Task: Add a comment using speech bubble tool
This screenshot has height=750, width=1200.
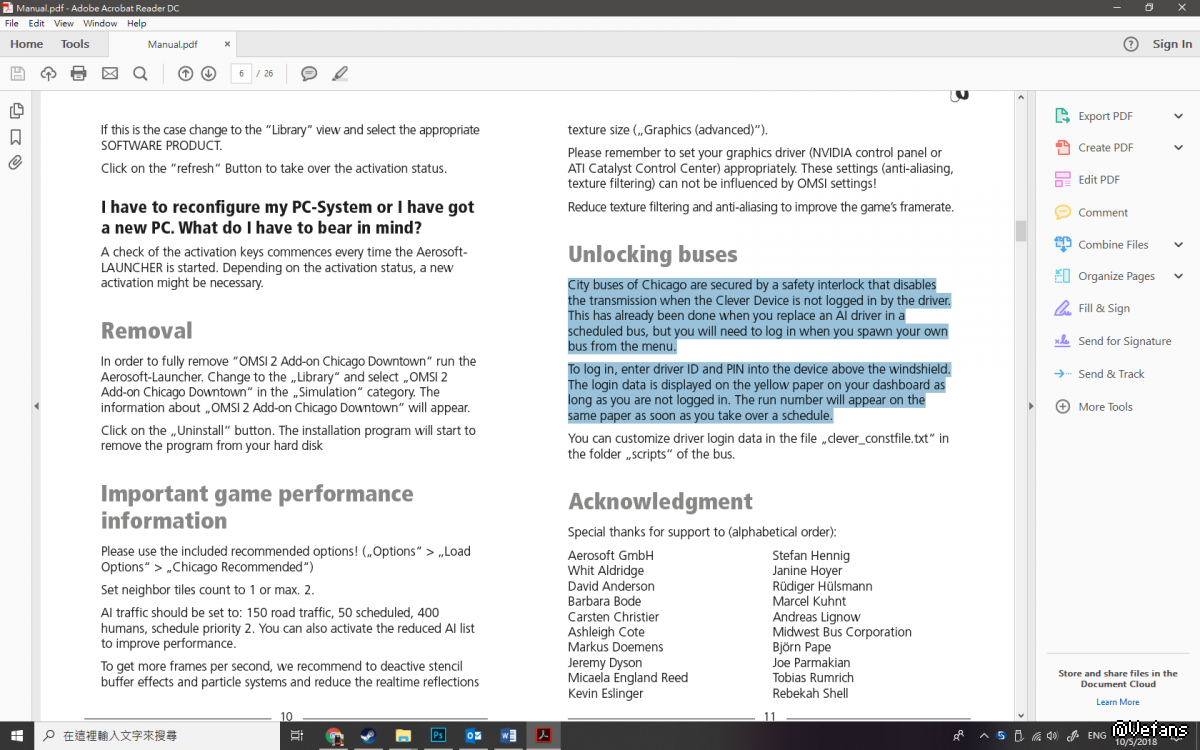Action: 309,73
